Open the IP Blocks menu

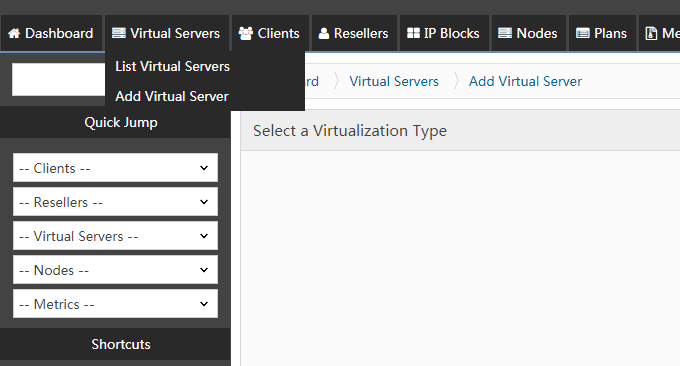pyautogui.click(x=444, y=33)
